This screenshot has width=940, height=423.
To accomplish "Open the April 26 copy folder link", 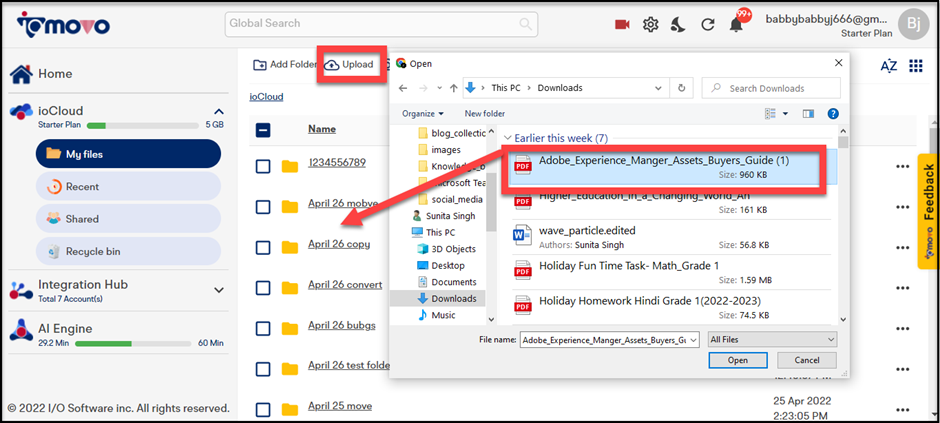I will [x=339, y=244].
